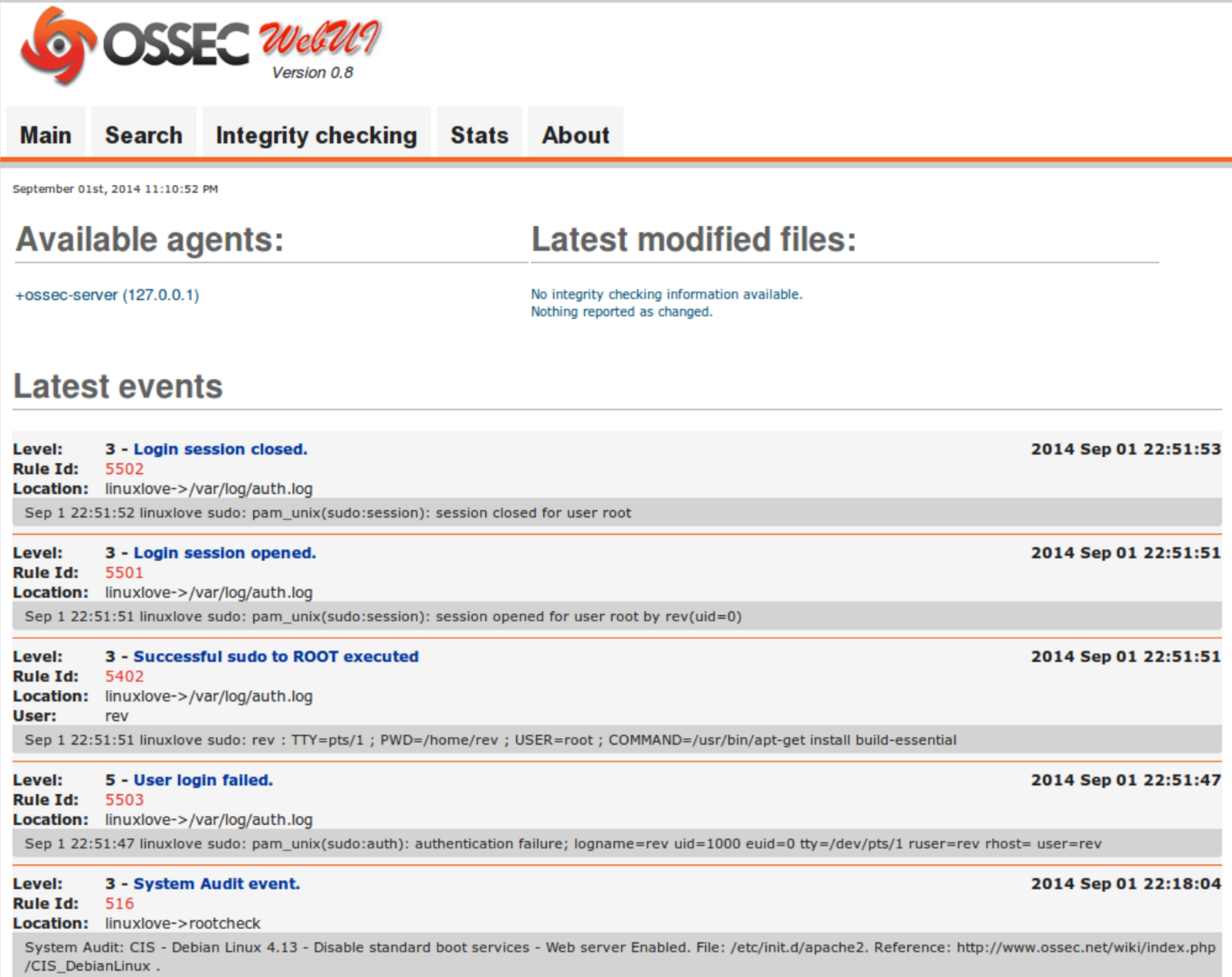
Task: Click the OSSEC WebUI title text
Action: pos(241,40)
